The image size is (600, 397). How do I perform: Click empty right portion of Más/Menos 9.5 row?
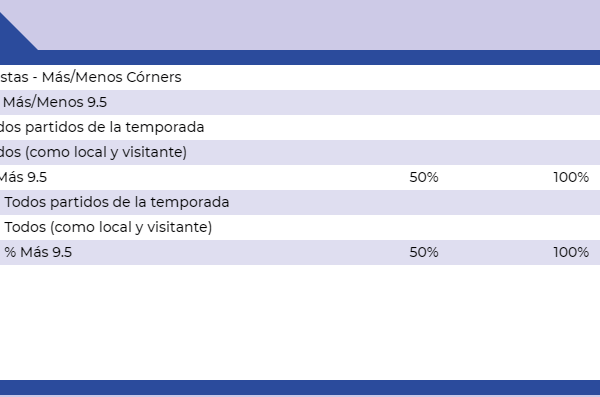click(x=354, y=102)
